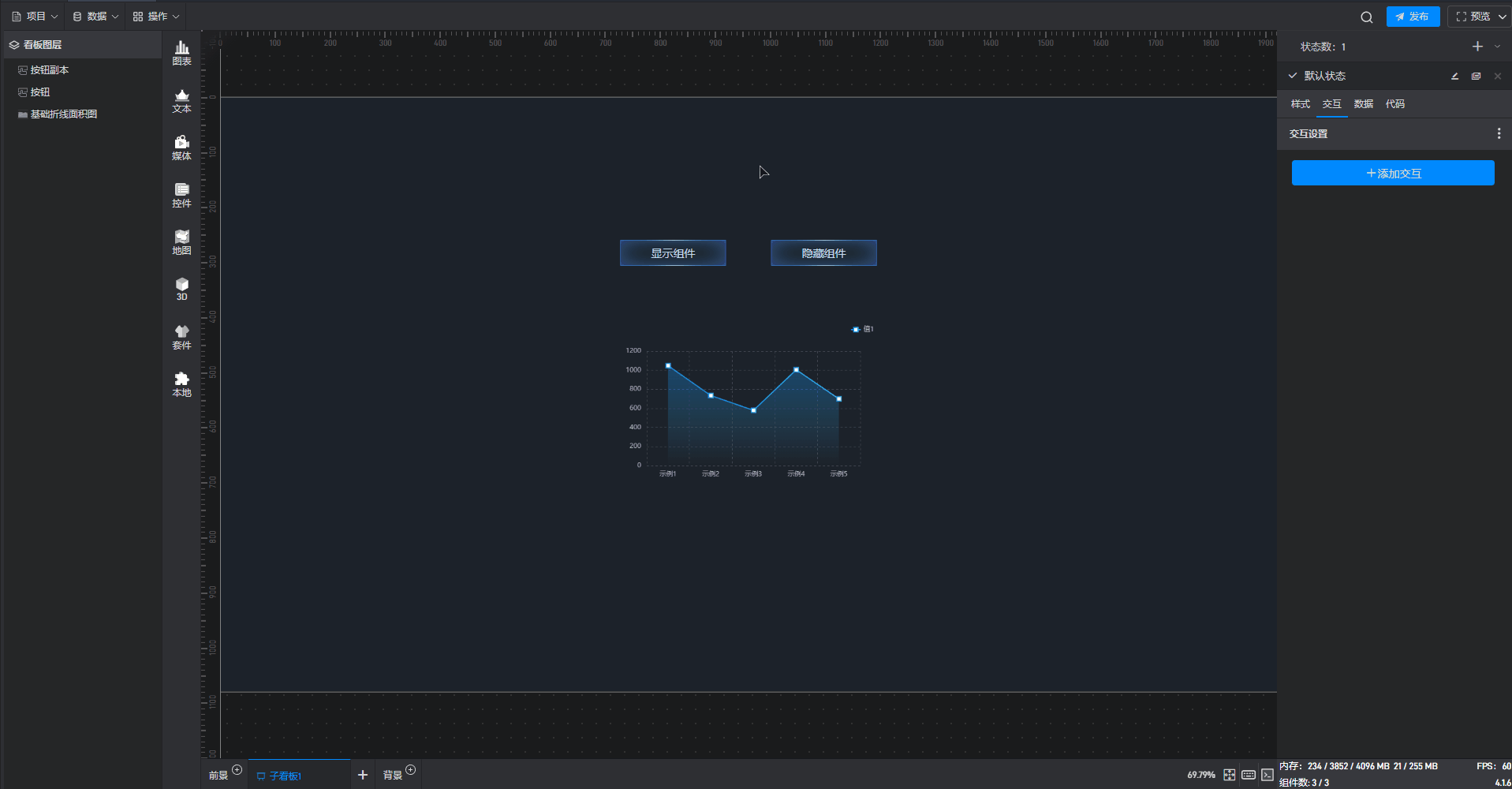Open the 图表 chart components panel

coord(181,53)
